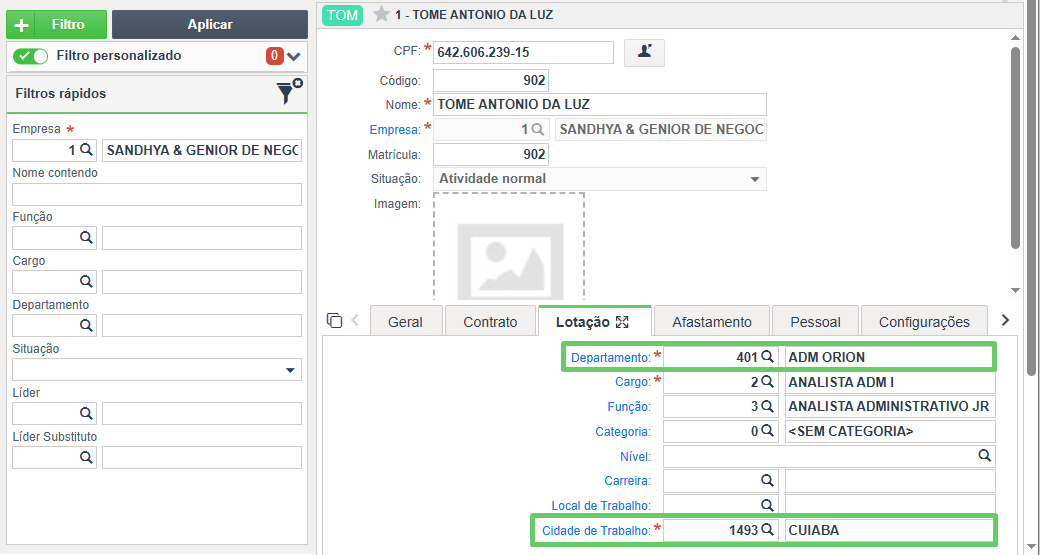Click the ANALISTA ADMINISTRATIVO JR field
Image resolution: width=1040 pixels, height=555 pixels.
coord(890,406)
